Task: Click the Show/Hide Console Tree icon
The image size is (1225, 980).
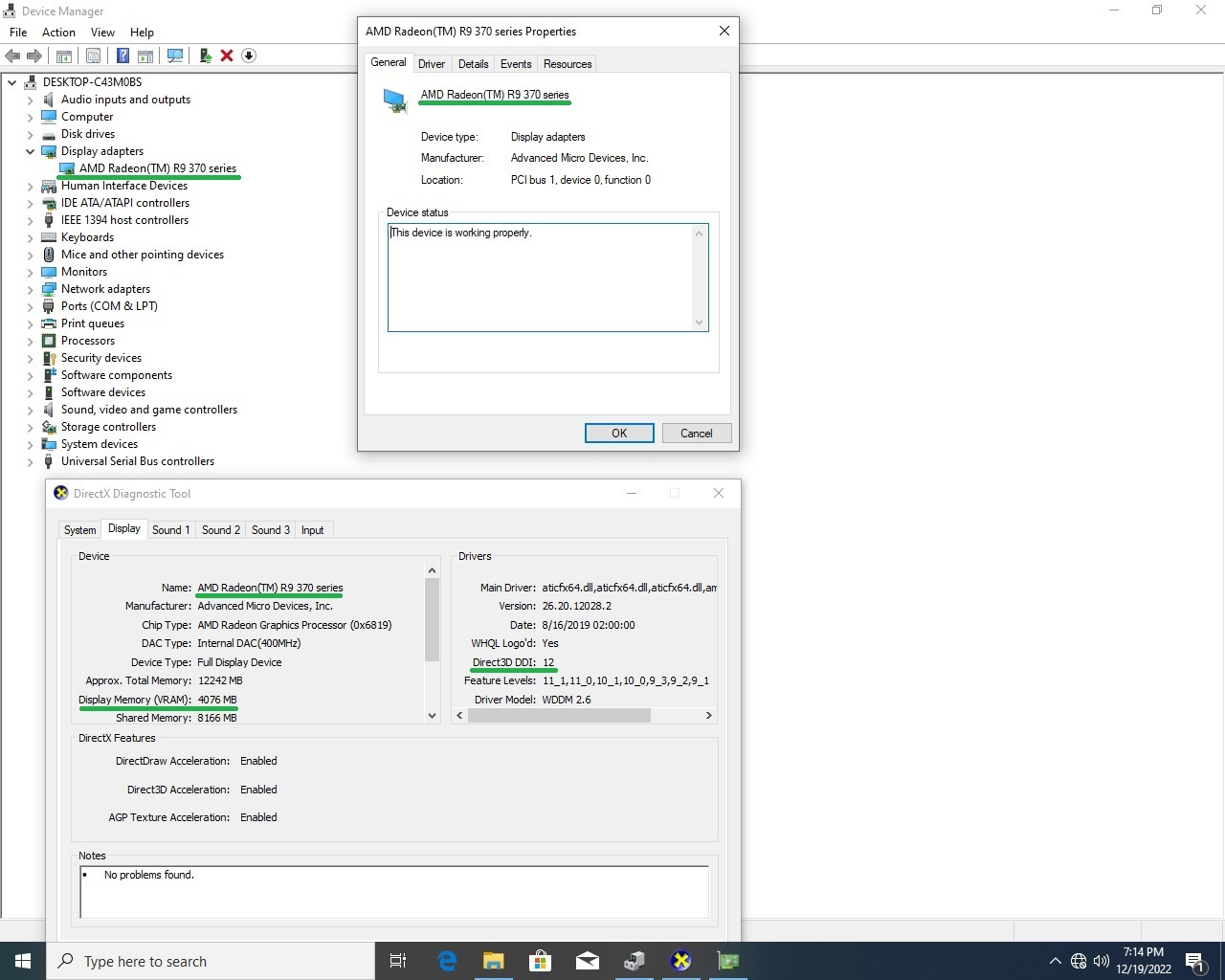Action: (64, 56)
